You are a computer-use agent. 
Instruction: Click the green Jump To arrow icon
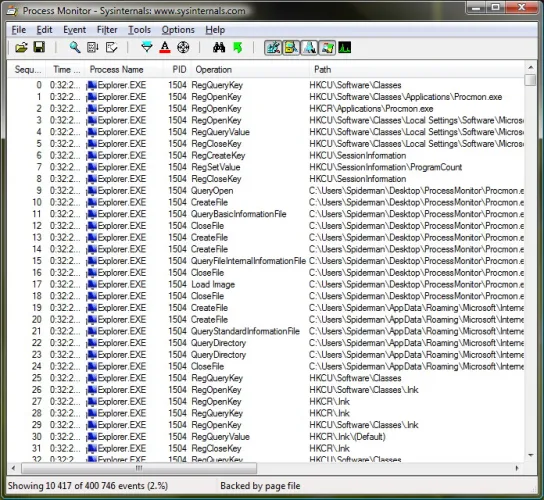pyautogui.click(x=238, y=47)
